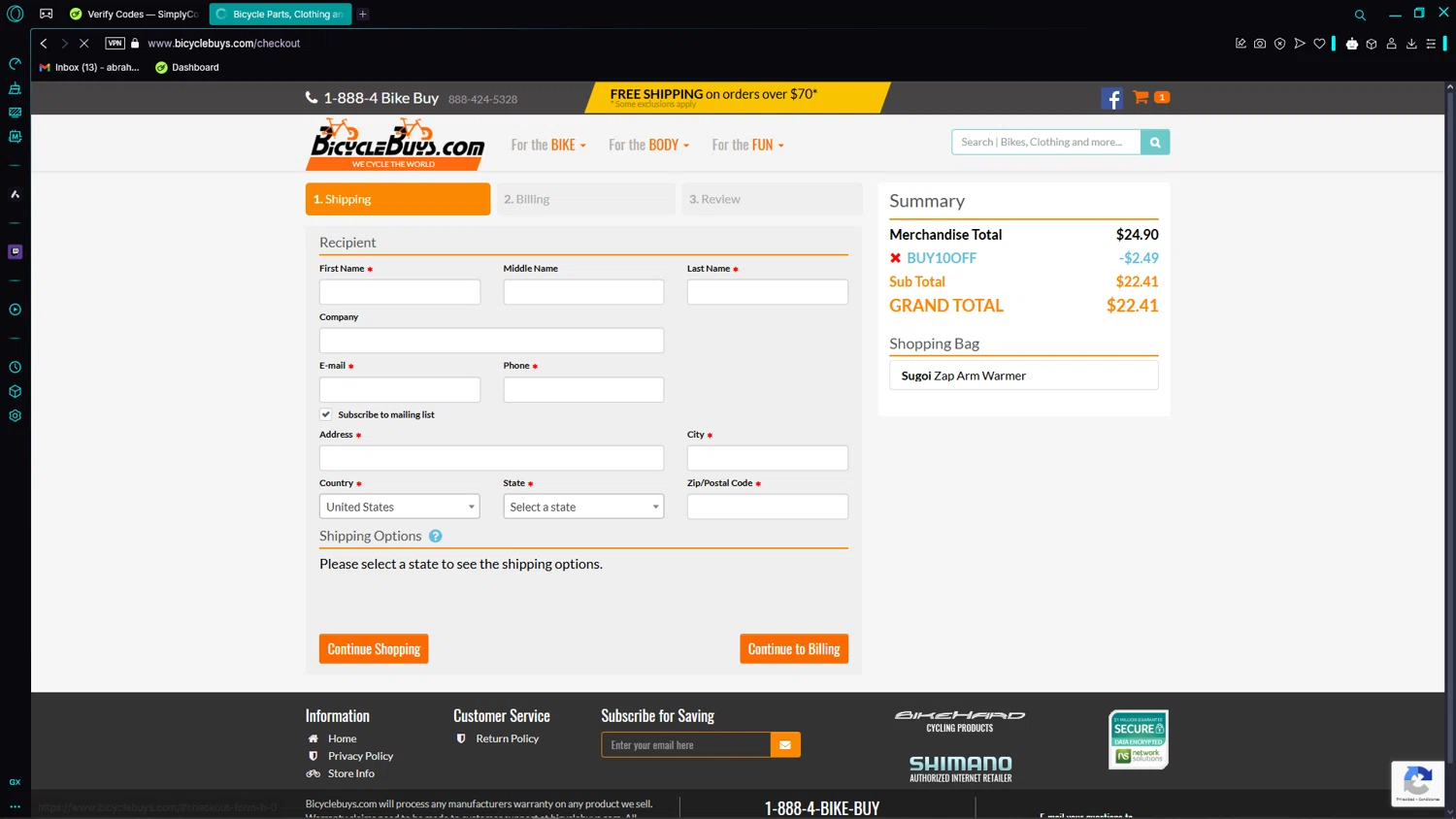This screenshot has width=1456, height=819.
Task: Open Twitch icon in sidebar
Action: coord(15,251)
